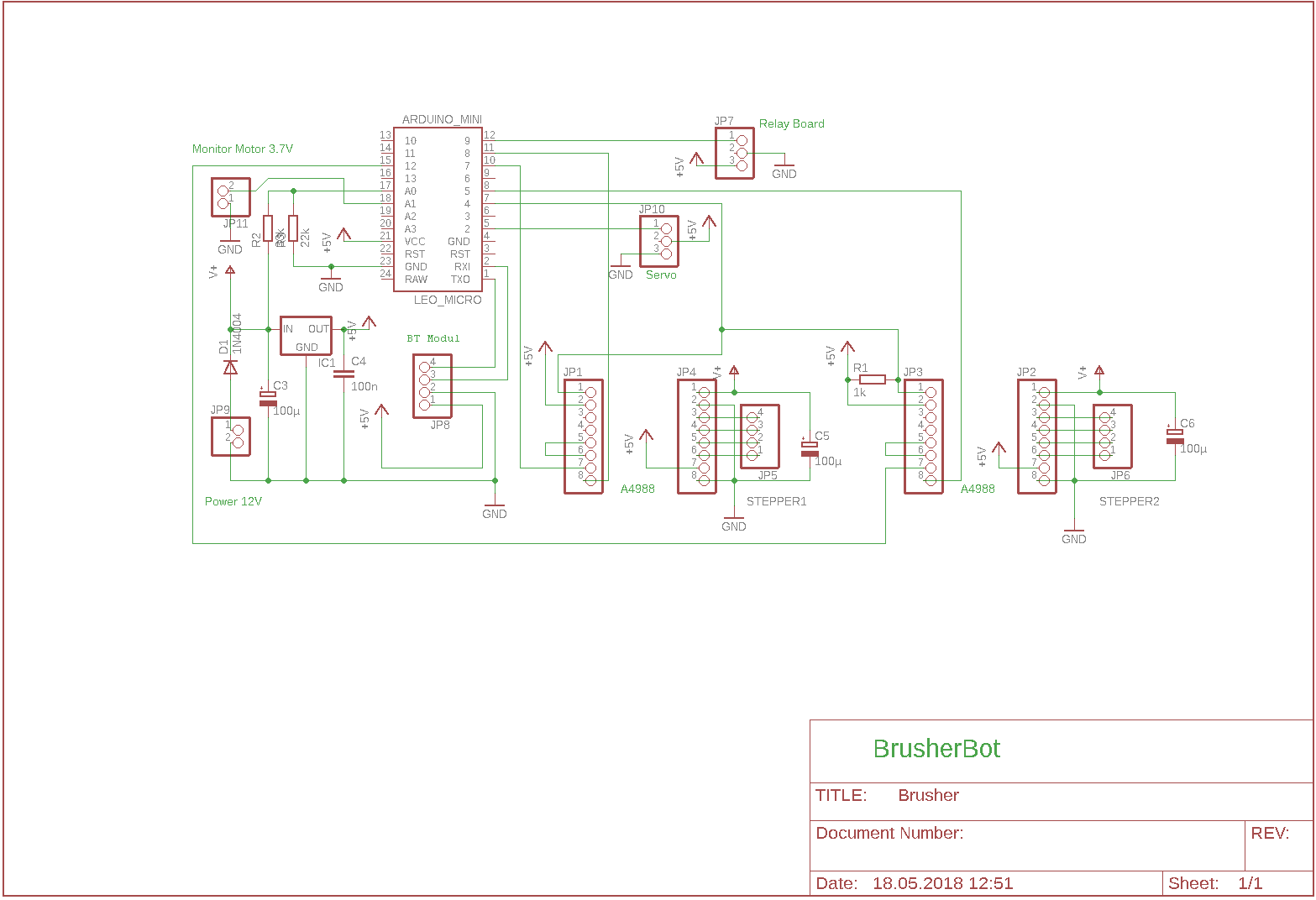Click the RAW pin label on LEO_MICRO
Viewport: 1316px width, 900px height.
pyautogui.click(x=417, y=279)
